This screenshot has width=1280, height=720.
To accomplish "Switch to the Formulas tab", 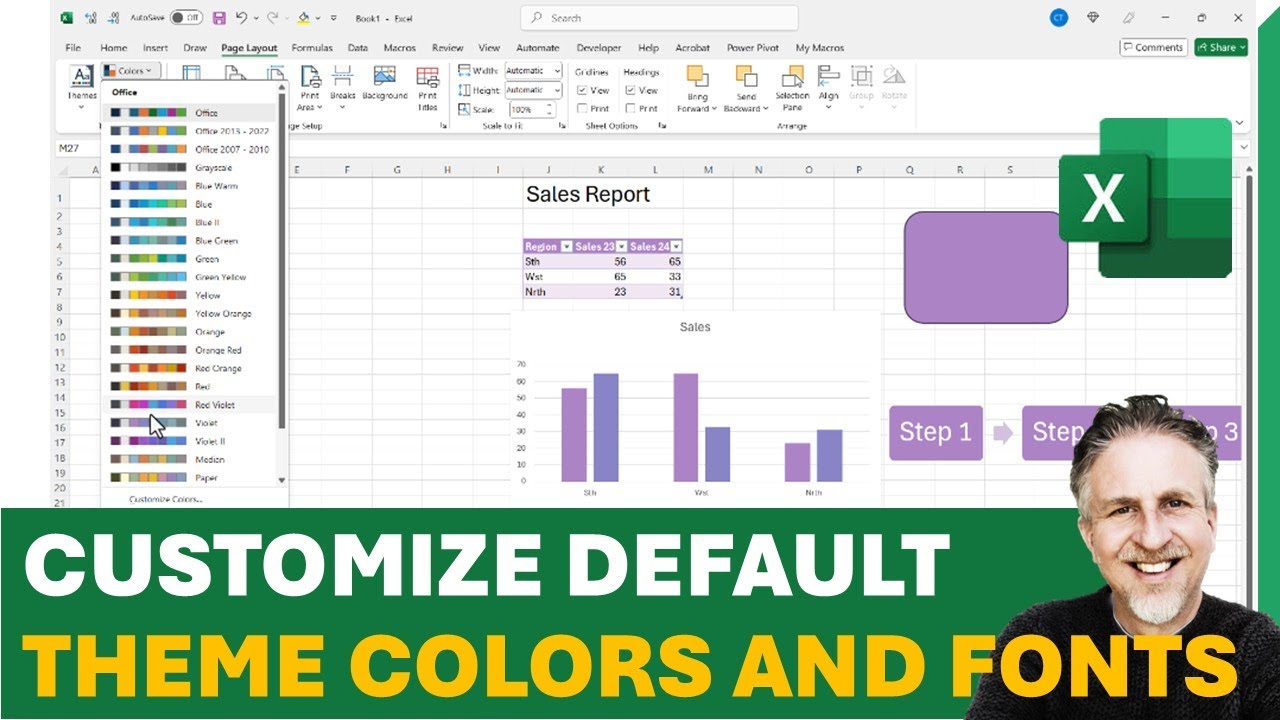I will click(x=312, y=48).
